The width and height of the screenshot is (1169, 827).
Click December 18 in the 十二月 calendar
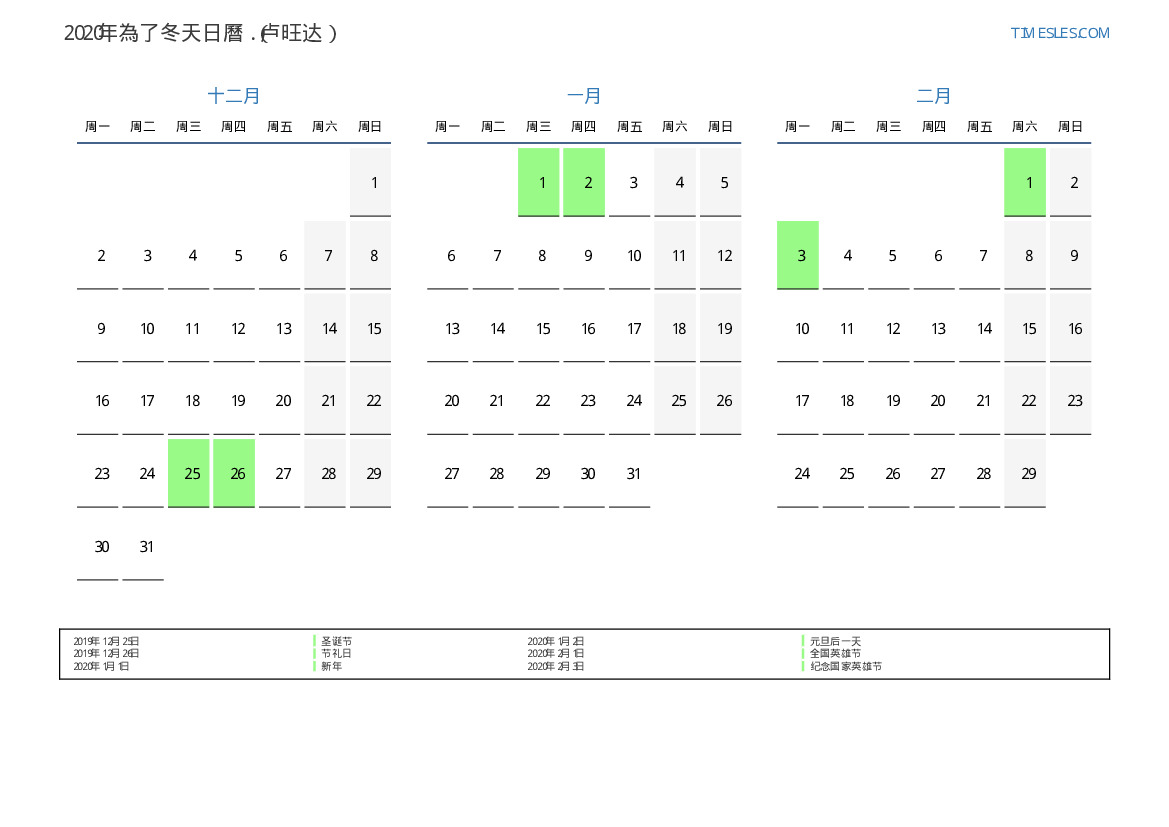189,400
